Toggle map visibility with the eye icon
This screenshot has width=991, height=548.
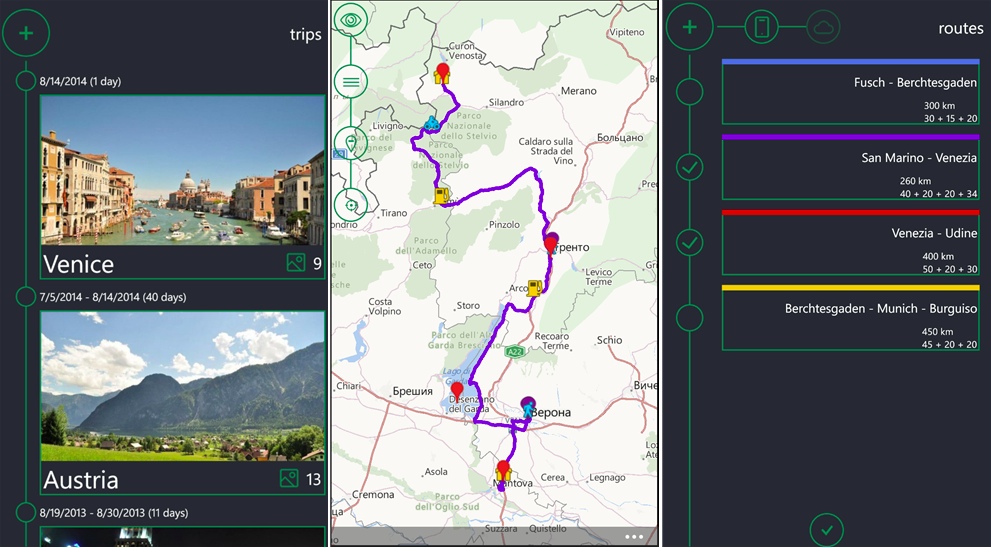[350, 20]
